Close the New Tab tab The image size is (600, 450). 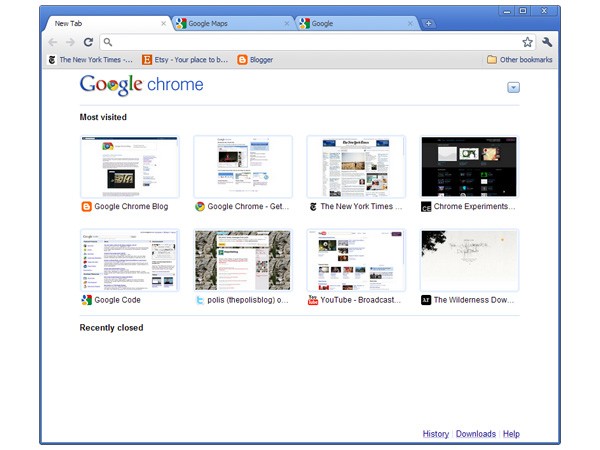(x=164, y=23)
